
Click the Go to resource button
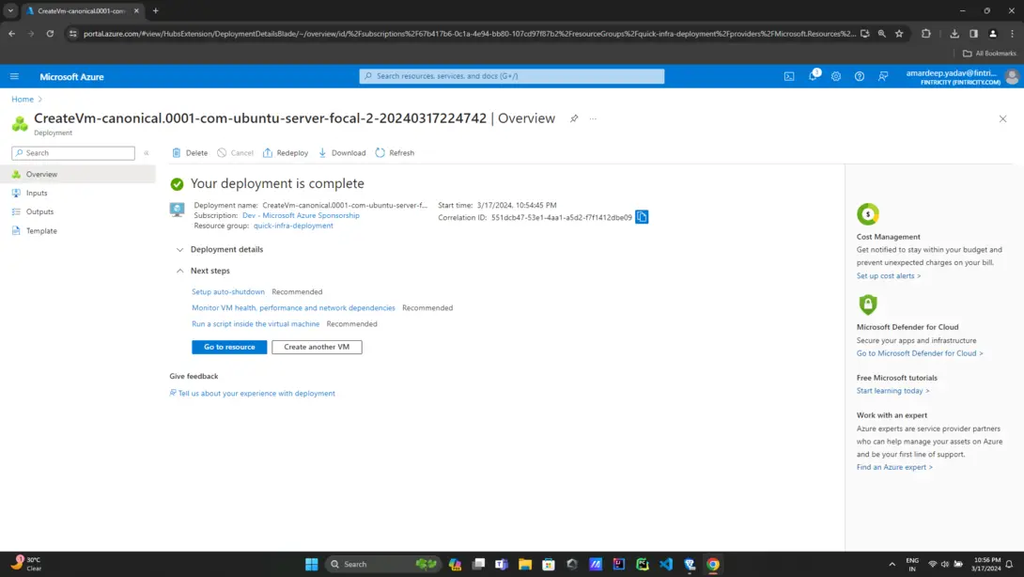click(x=229, y=347)
